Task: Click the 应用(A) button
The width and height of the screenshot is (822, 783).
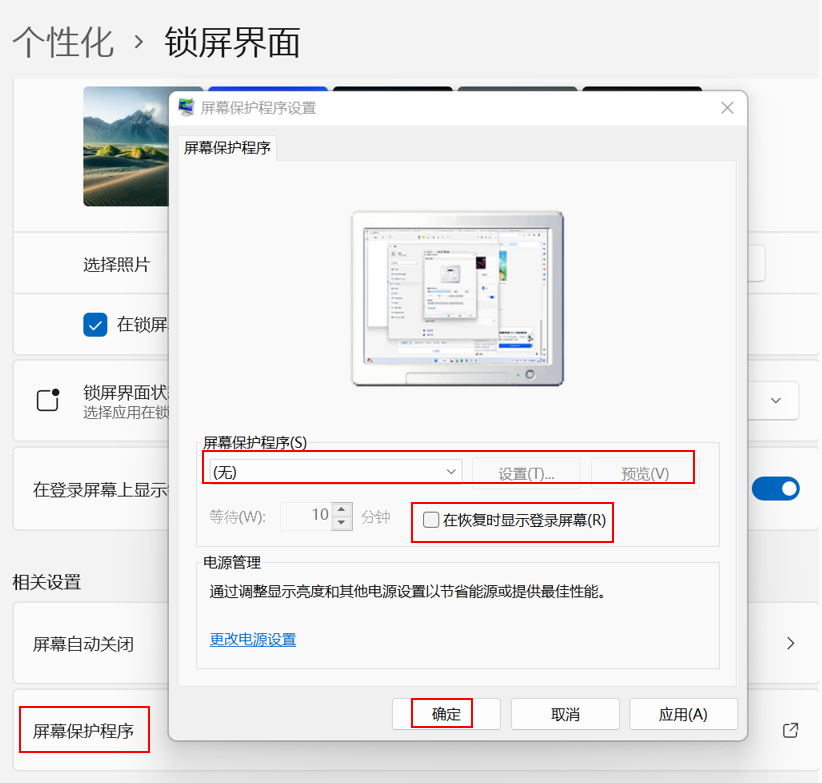Action: click(683, 714)
